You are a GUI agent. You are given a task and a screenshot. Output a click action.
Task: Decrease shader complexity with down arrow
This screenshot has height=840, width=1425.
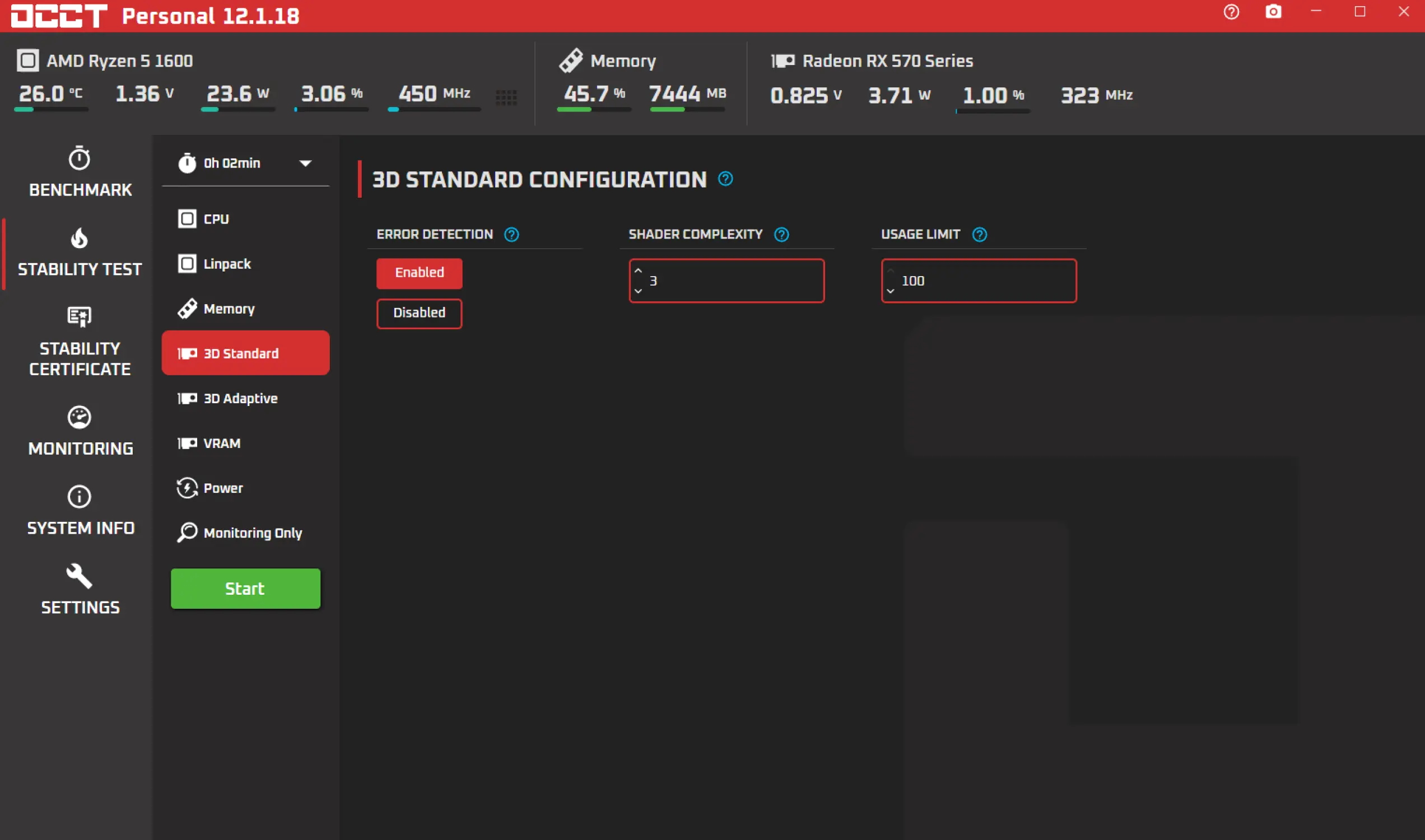click(x=638, y=291)
